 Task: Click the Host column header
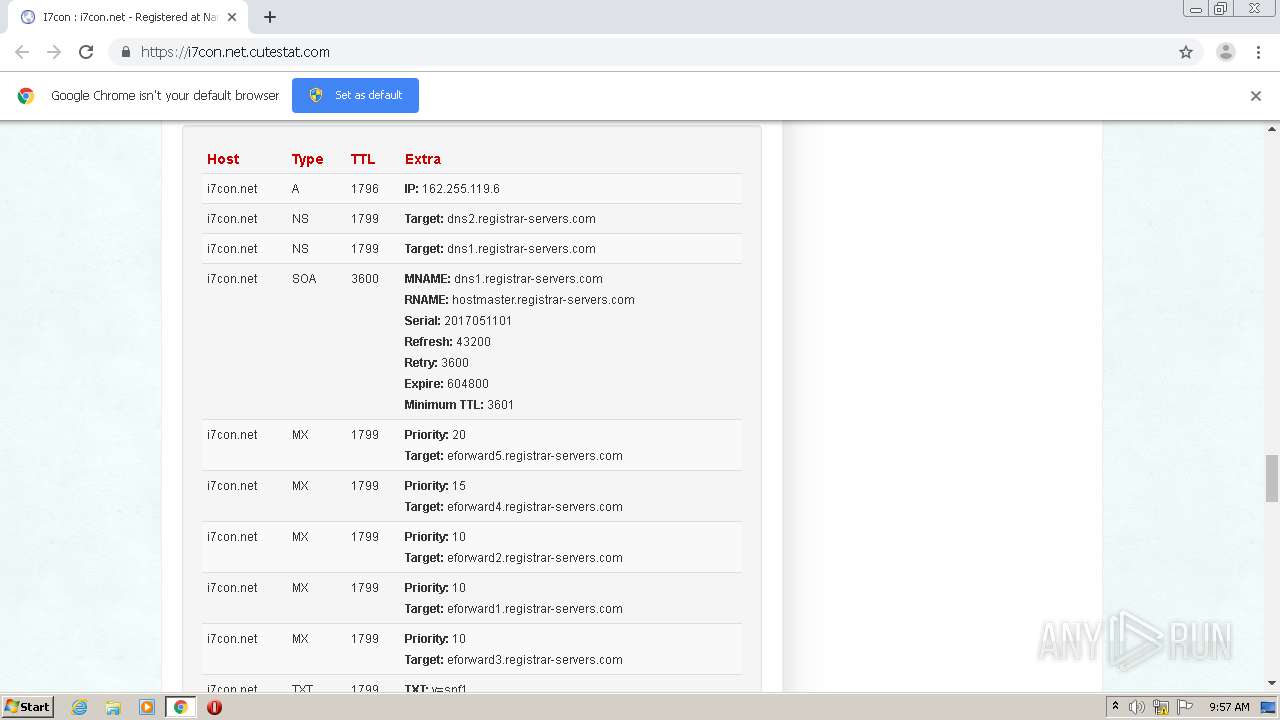[x=223, y=159]
